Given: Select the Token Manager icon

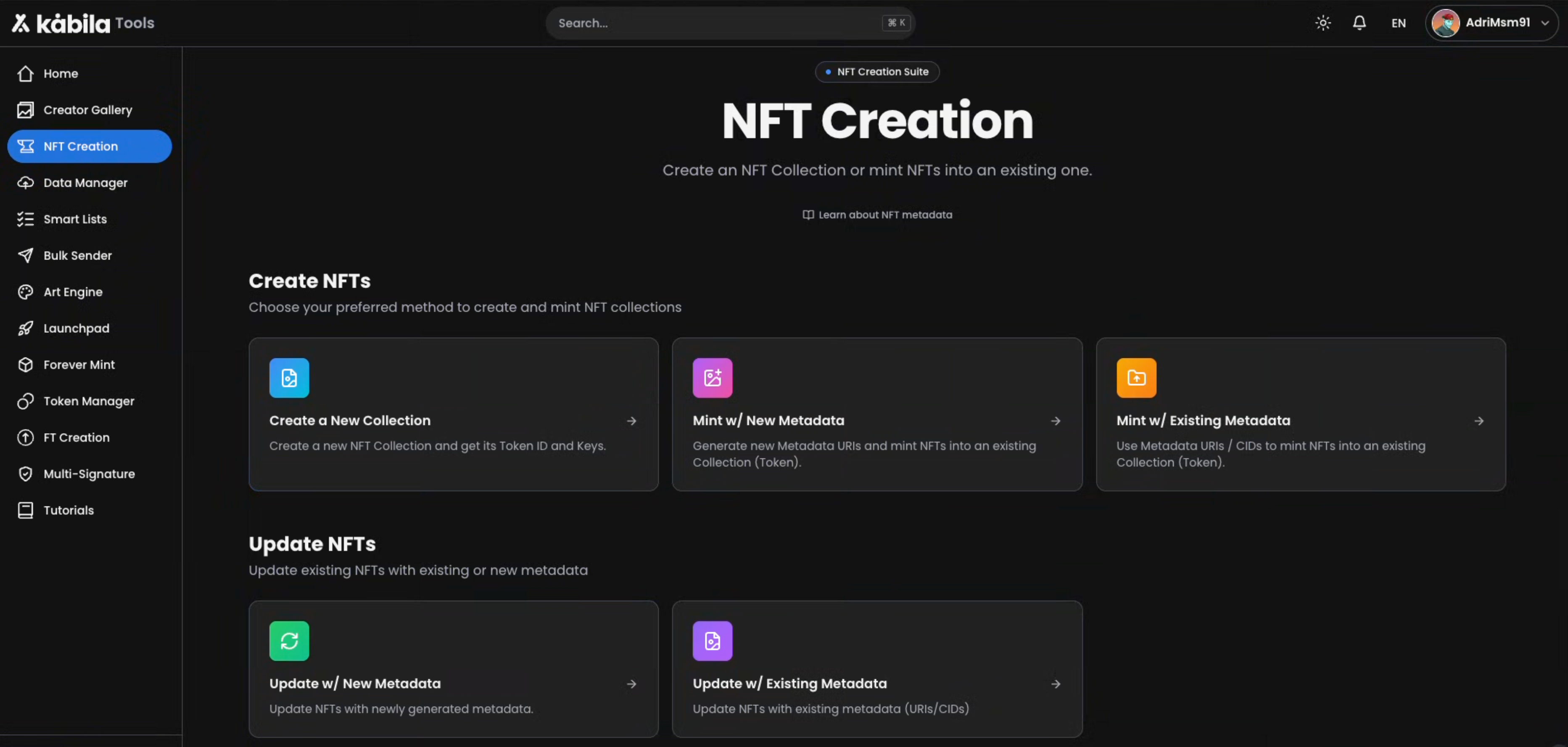Looking at the screenshot, I should [x=26, y=400].
